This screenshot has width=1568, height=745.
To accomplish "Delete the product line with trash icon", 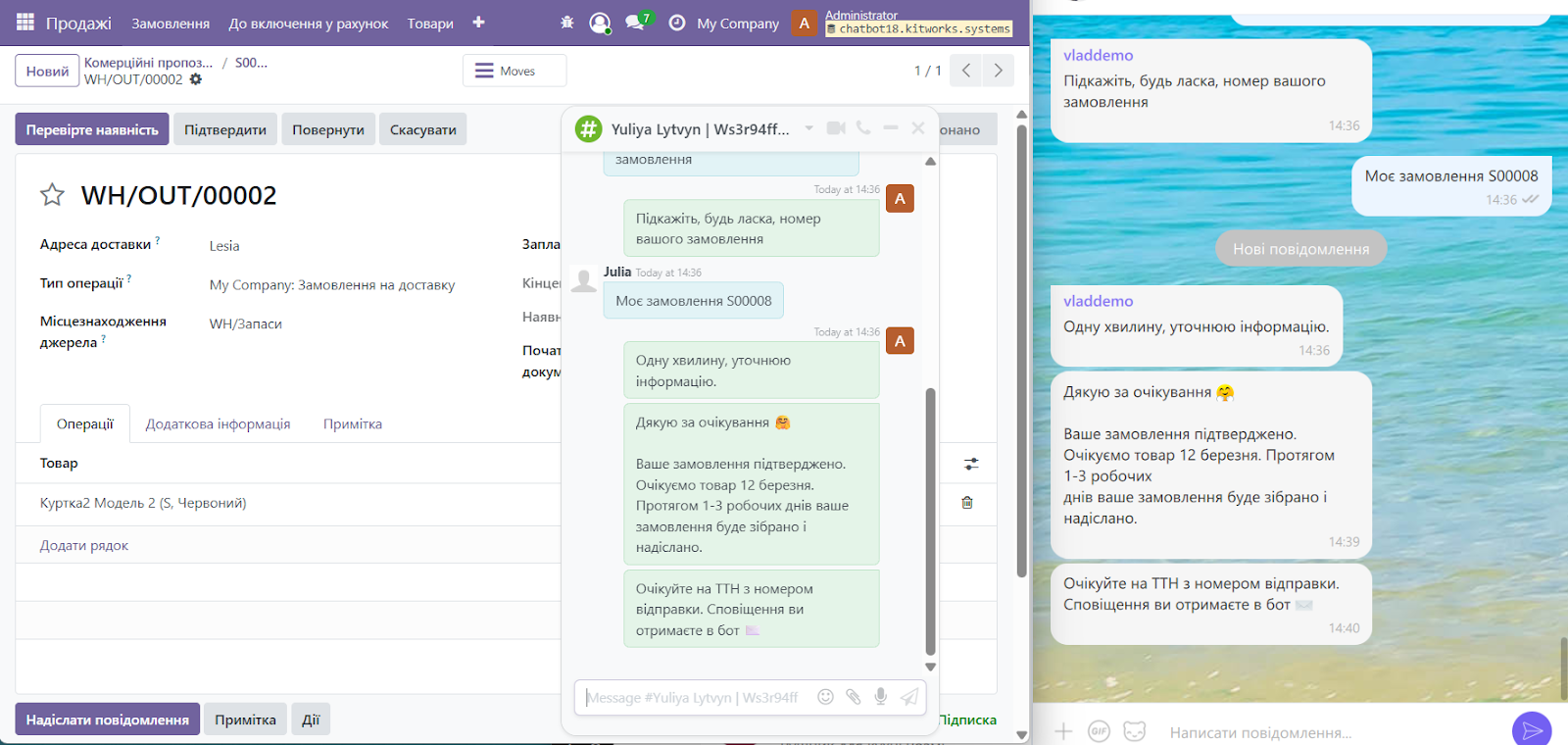I will [x=967, y=503].
